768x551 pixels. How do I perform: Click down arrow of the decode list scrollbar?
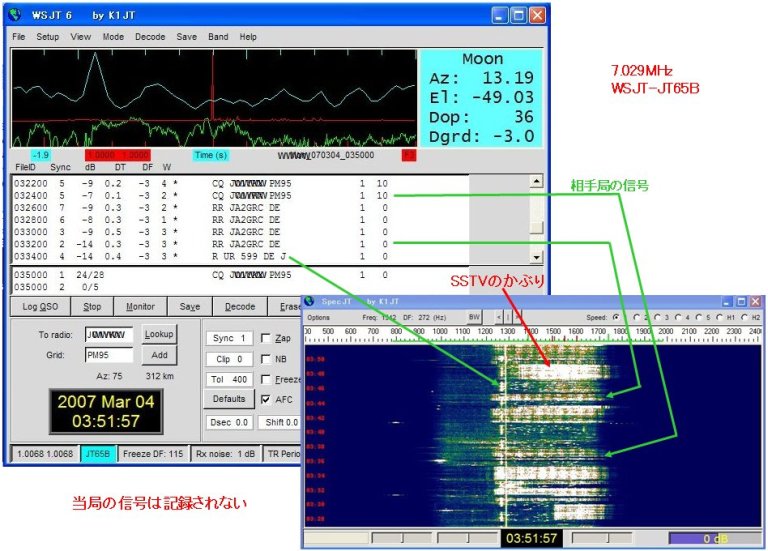537,257
